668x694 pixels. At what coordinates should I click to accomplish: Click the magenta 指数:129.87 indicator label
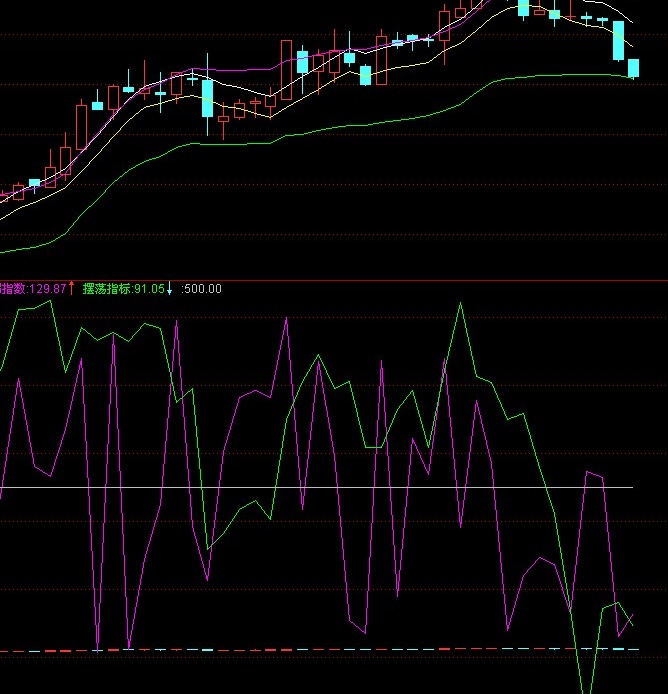point(33,289)
